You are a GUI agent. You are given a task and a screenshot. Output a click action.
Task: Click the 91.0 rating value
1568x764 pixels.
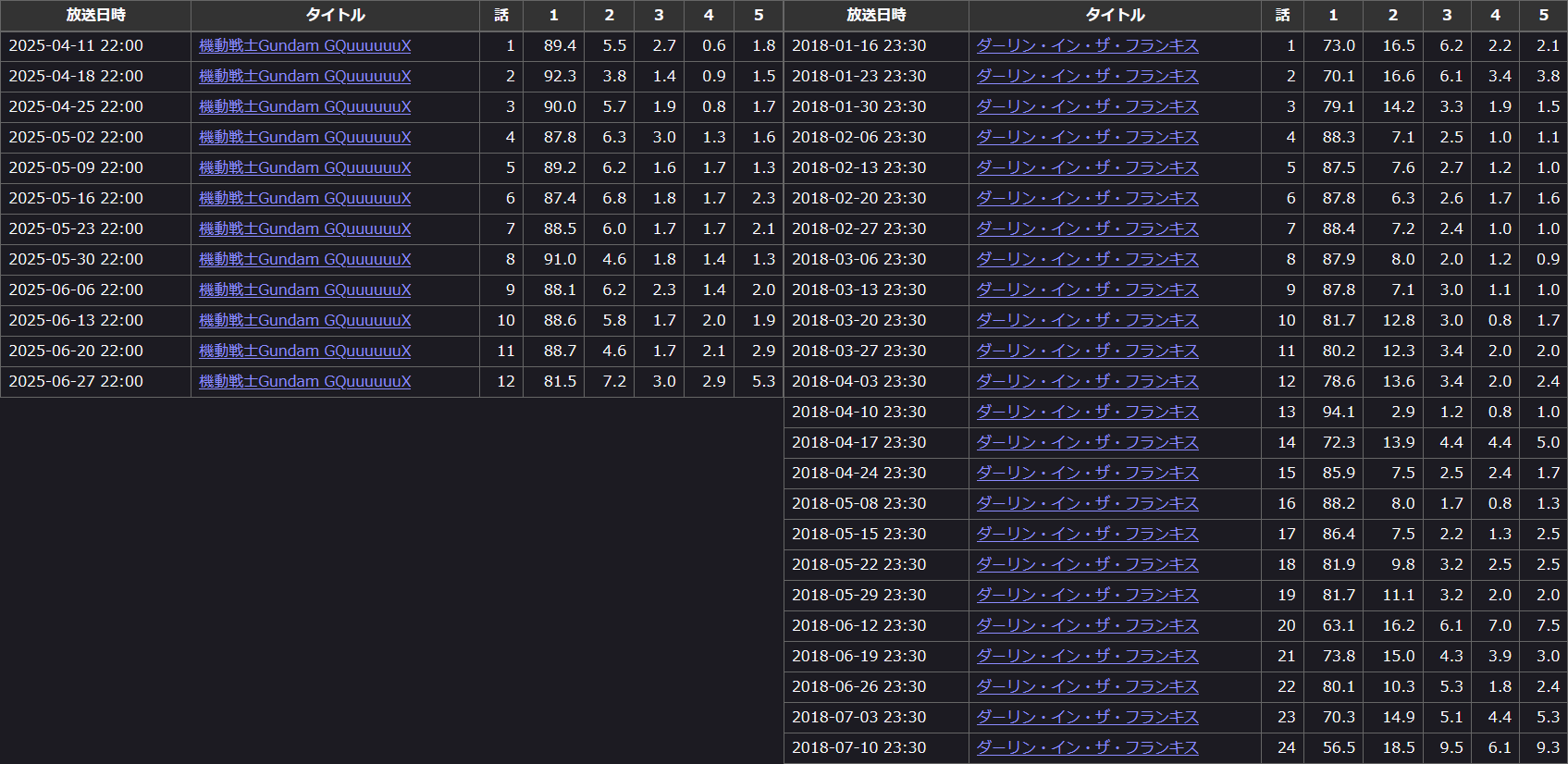560,259
